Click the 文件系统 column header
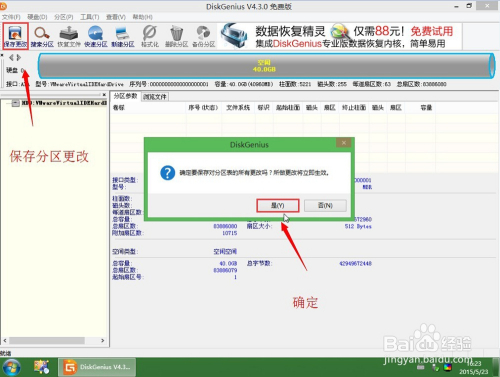 click(238, 108)
